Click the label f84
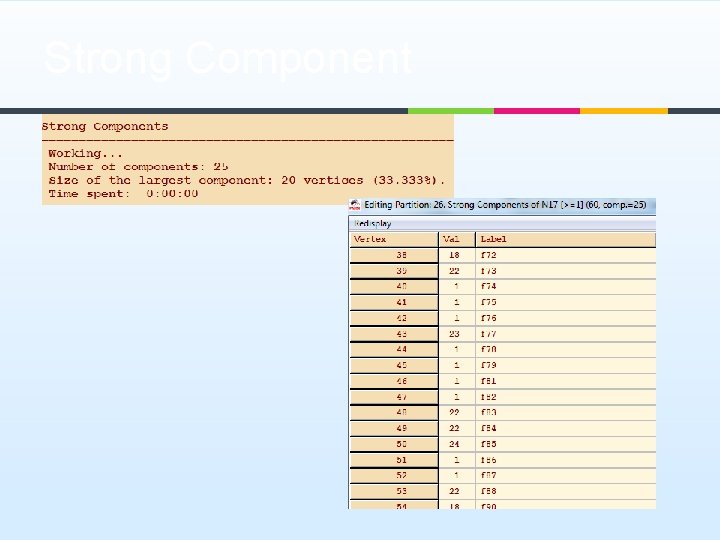This screenshot has width=720, height=540. (x=489, y=428)
